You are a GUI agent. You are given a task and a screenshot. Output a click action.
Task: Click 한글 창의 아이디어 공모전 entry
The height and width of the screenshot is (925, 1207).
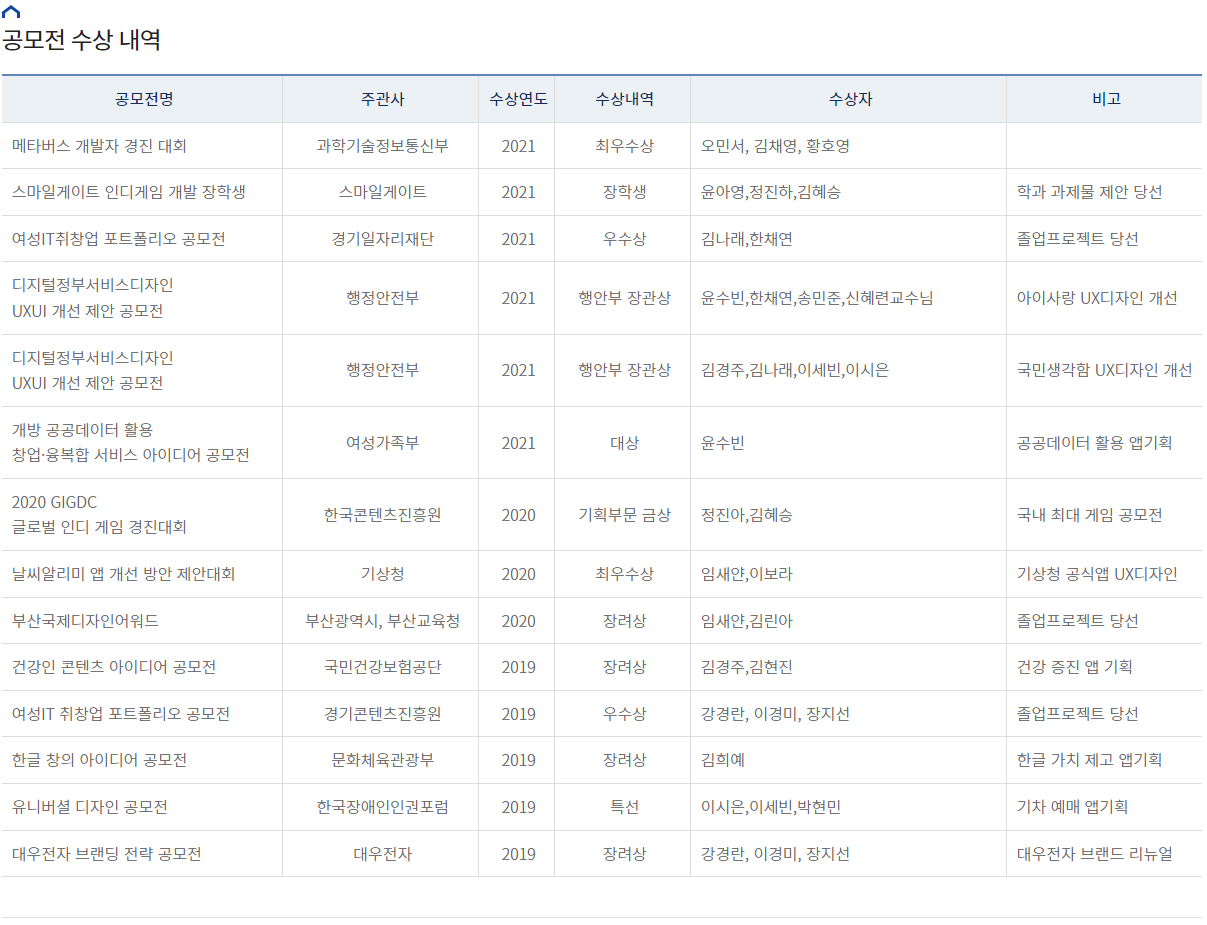pyautogui.click(x=99, y=760)
